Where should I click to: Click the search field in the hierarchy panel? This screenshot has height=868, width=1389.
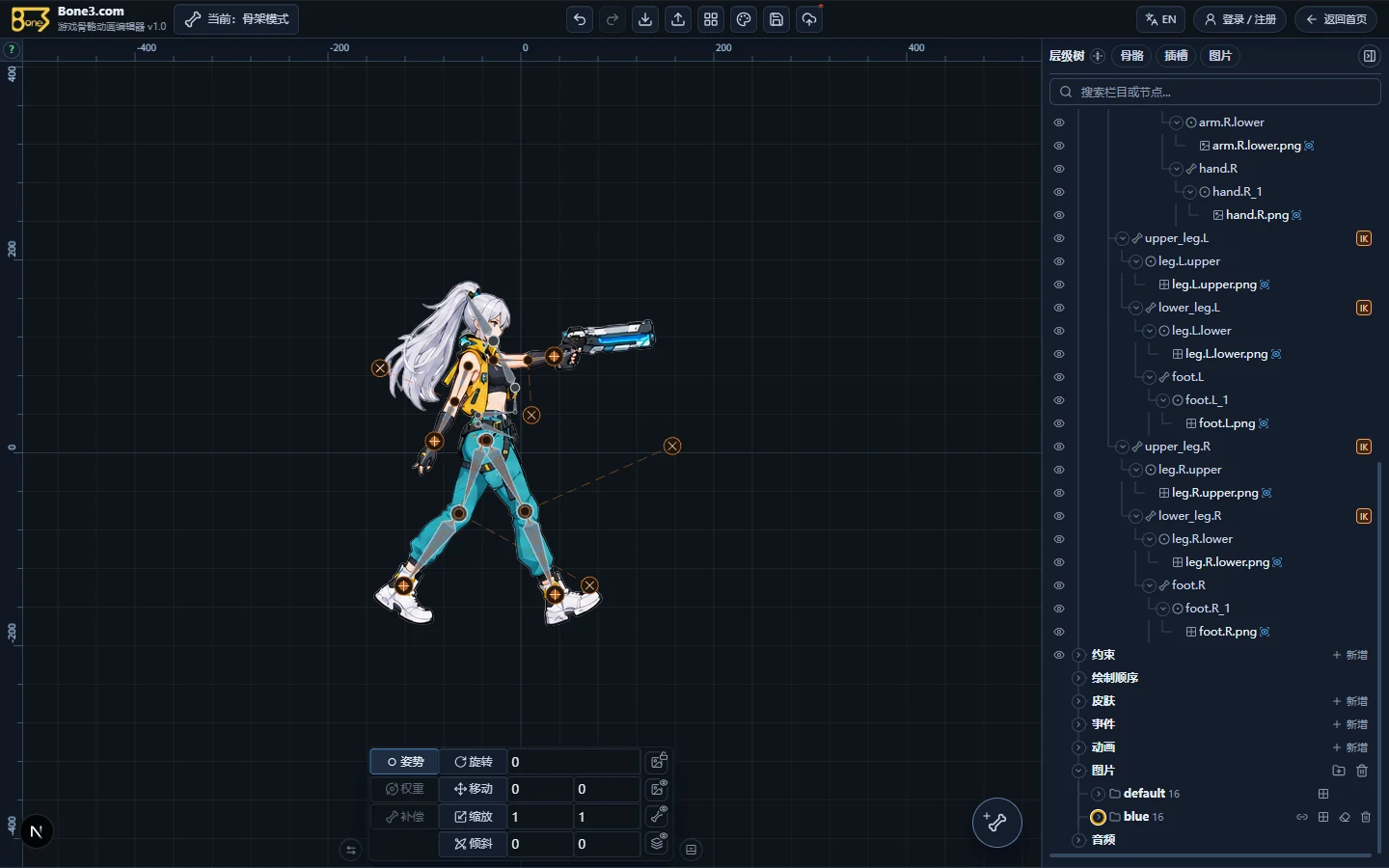(1215, 92)
